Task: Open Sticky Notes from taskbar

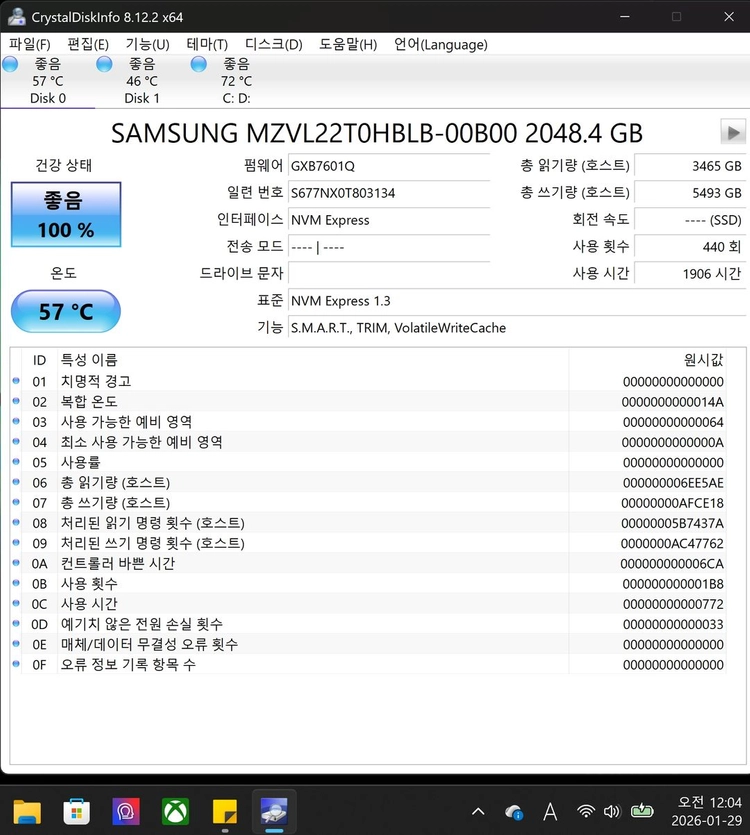Action: pos(225,812)
